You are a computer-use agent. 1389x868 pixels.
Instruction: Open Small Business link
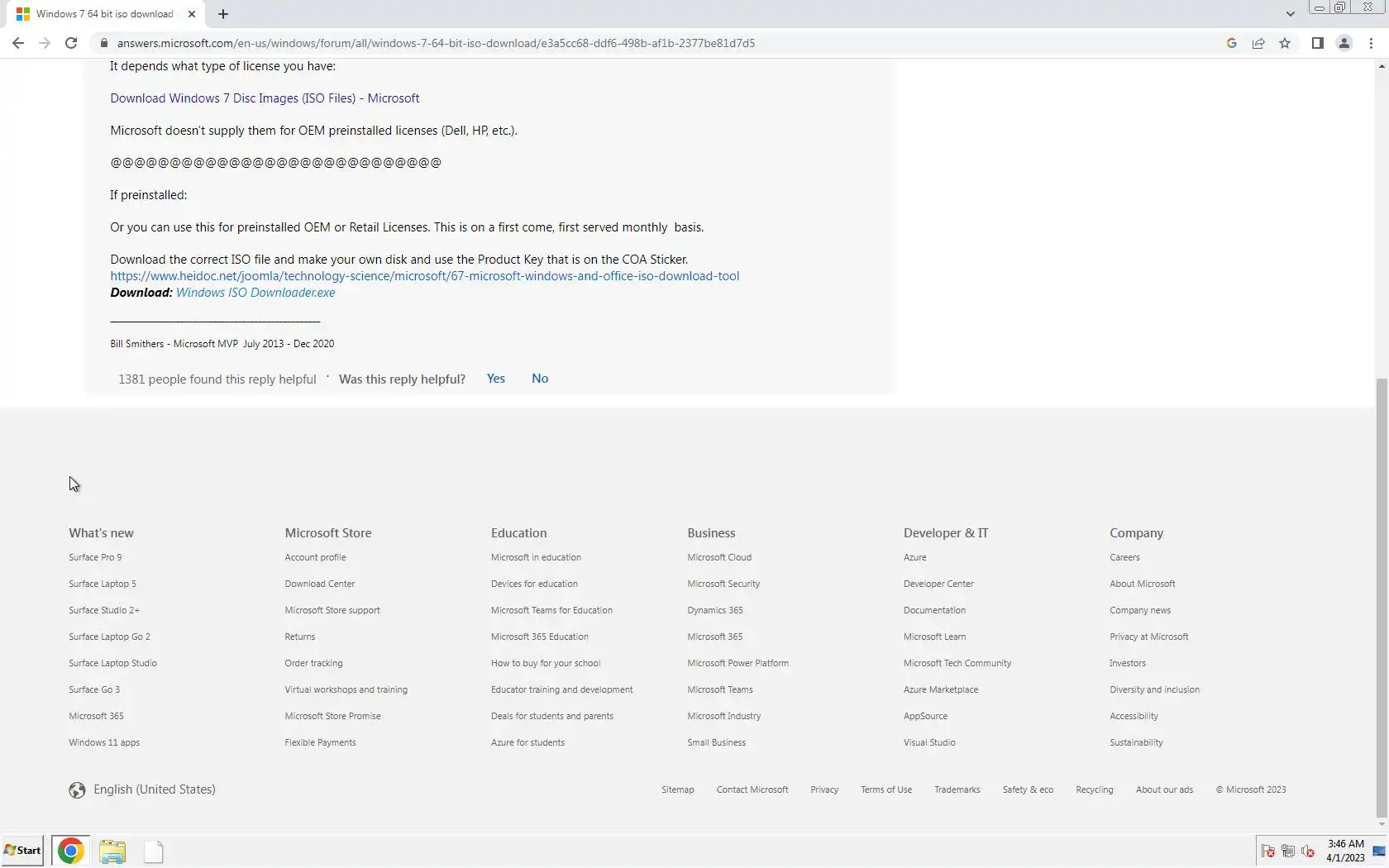tap(716, 742)
